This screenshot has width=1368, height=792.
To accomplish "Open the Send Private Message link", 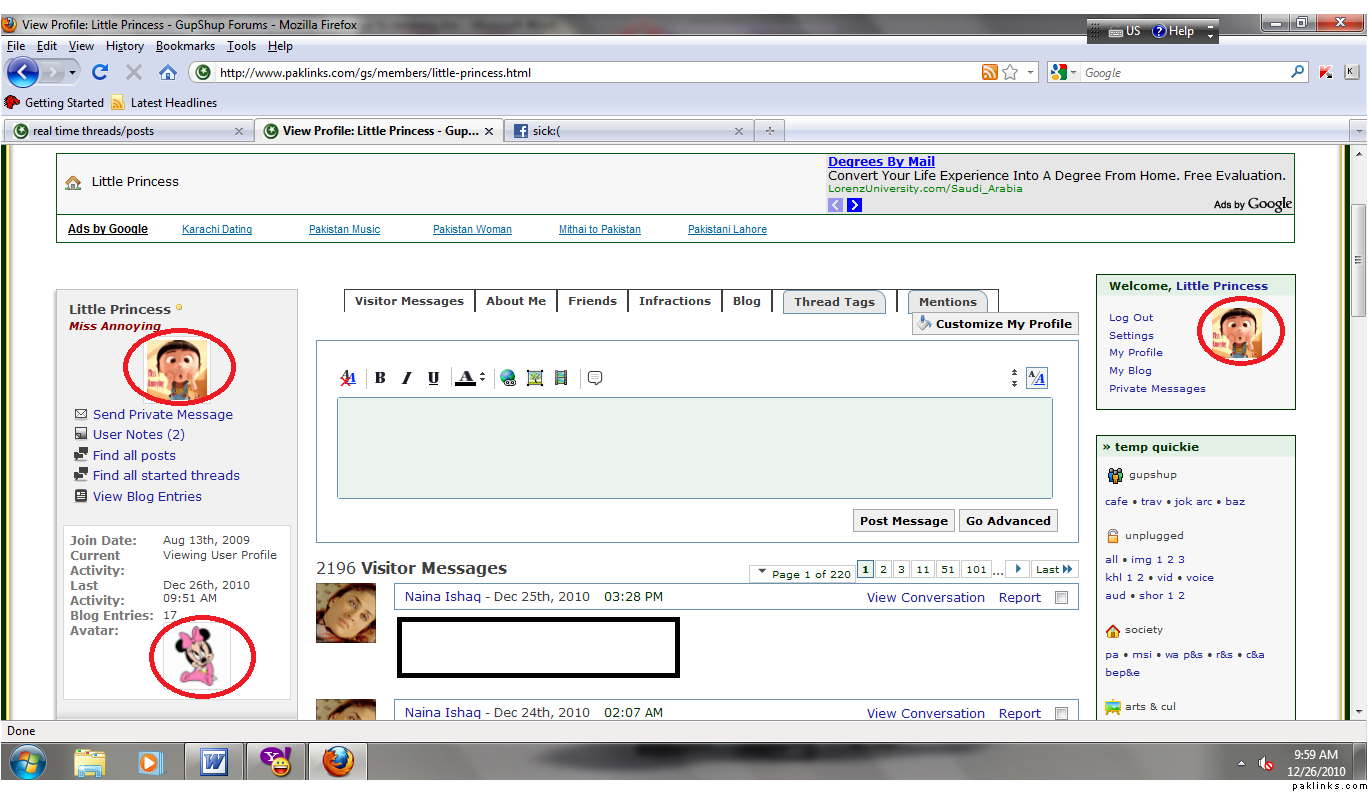I will [162, 414].
